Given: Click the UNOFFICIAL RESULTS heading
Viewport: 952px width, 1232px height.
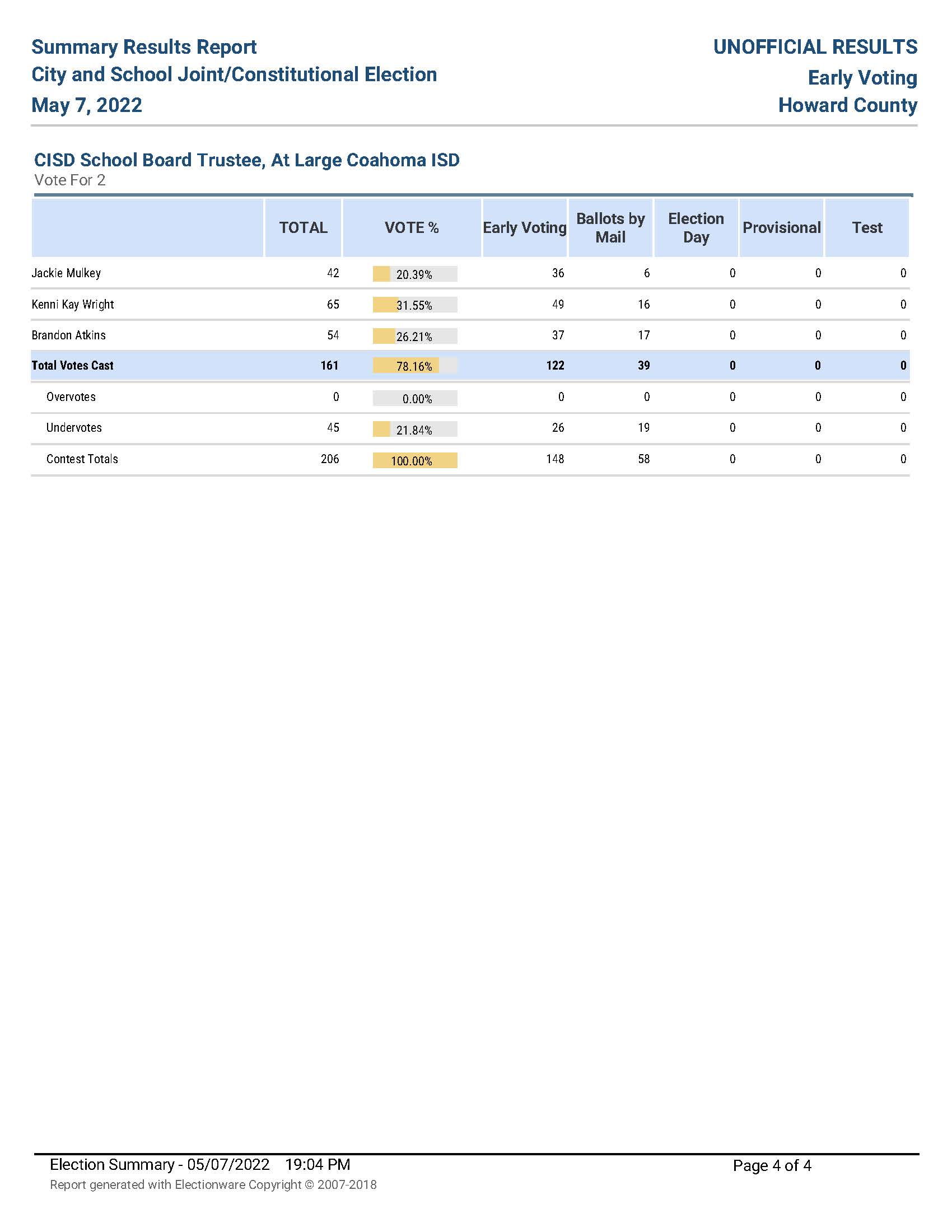Looking at the screenshot, I should [x=814, y=47].
